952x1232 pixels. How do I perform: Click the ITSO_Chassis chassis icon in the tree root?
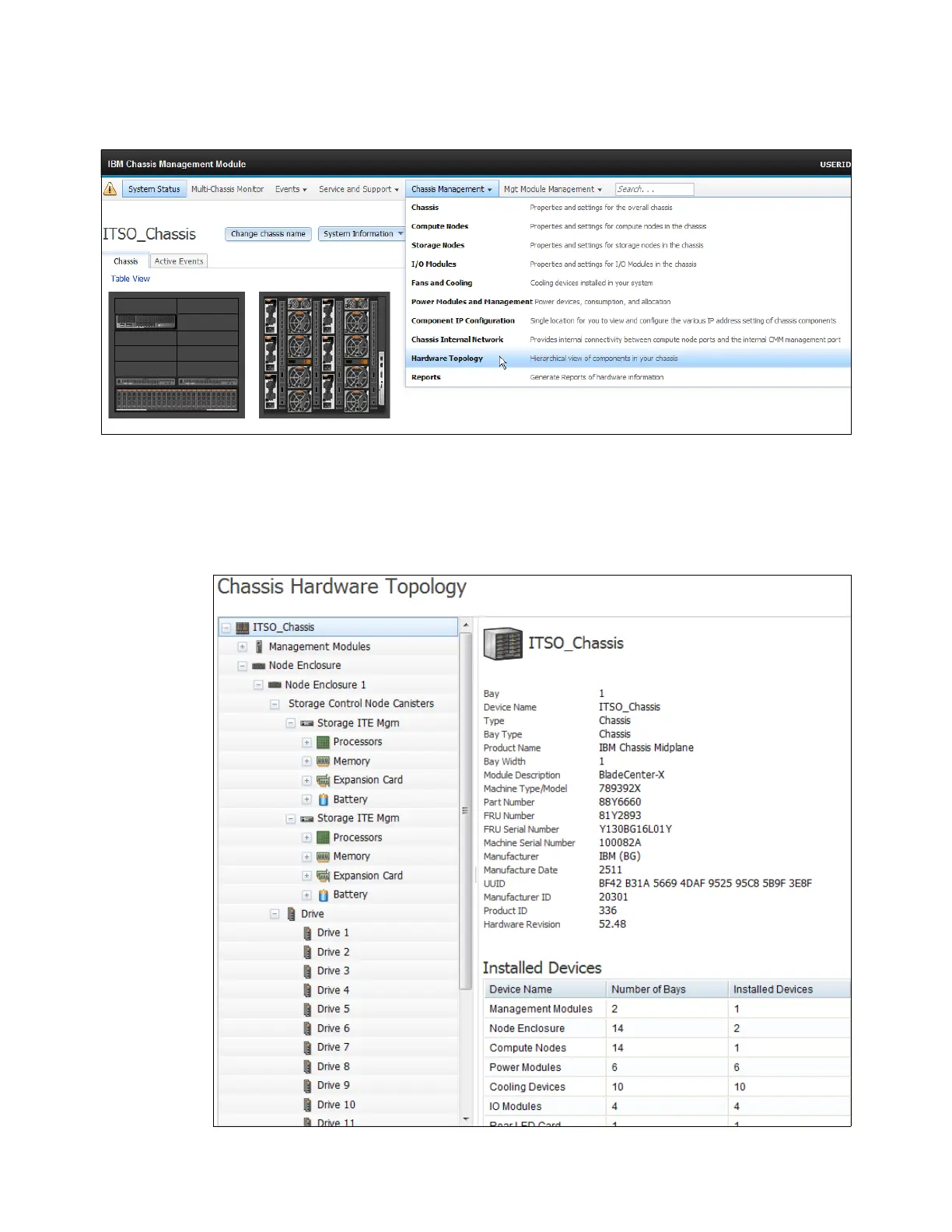[243, 628]
